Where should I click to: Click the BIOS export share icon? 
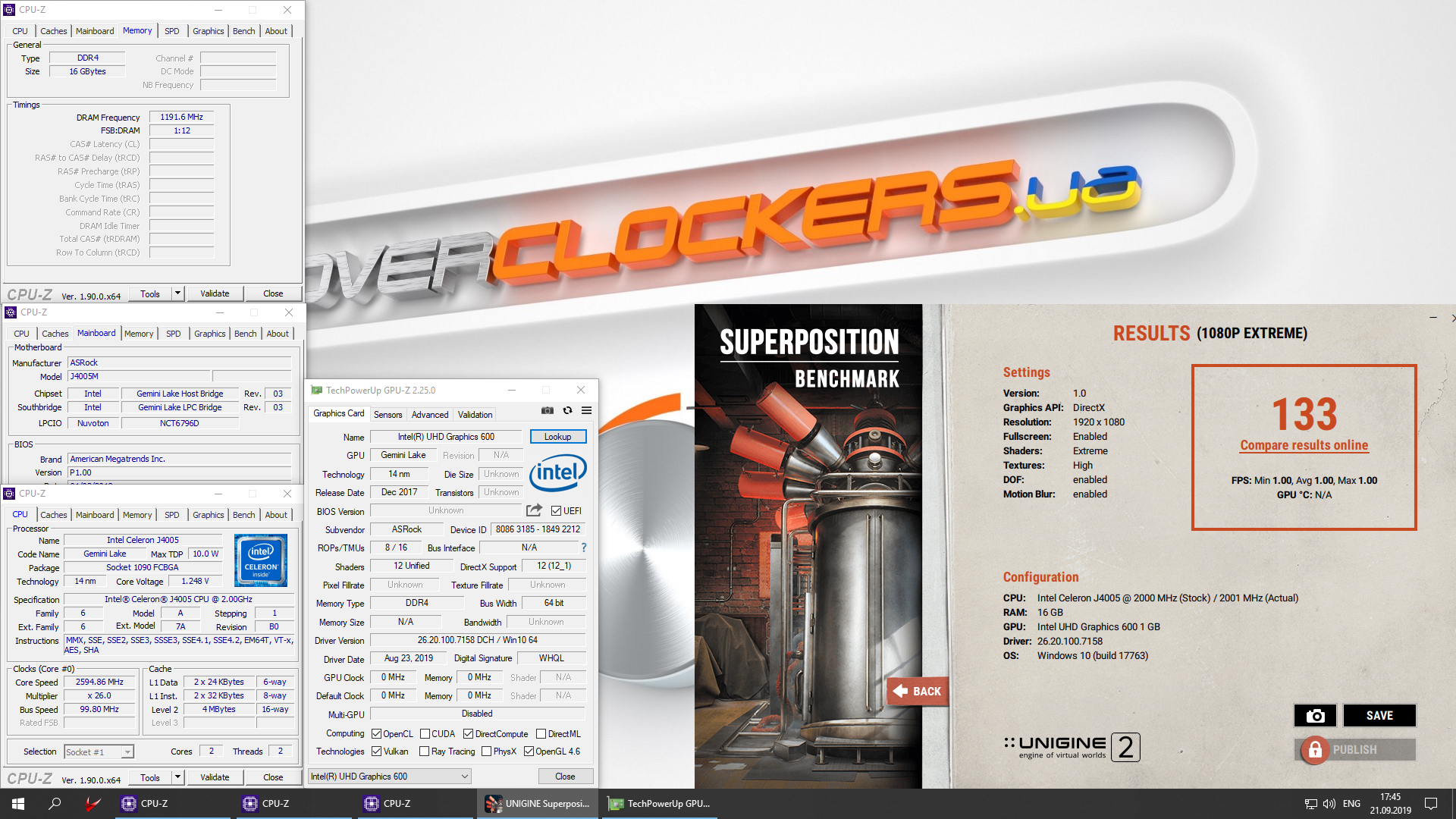point(534,510)
